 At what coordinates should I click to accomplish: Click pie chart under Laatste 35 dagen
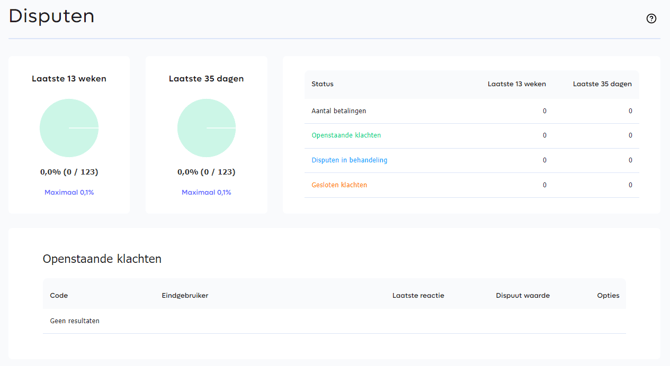click(x=206, y=128)
